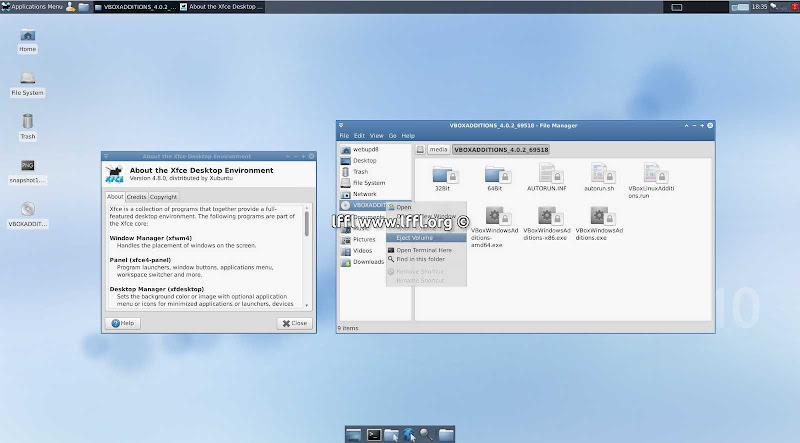
Task: Click the media path button in location bar
Action: 438,149
